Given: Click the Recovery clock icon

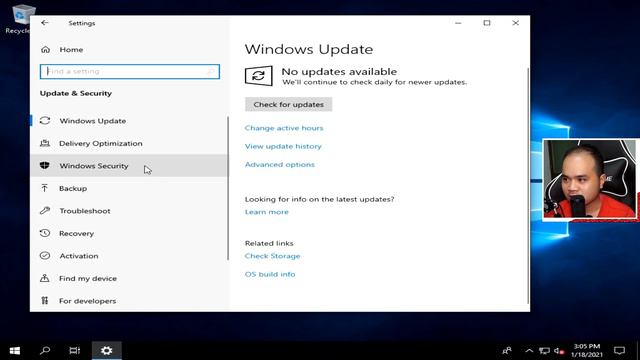Looking at the screenshot, I should coord(45,233).
